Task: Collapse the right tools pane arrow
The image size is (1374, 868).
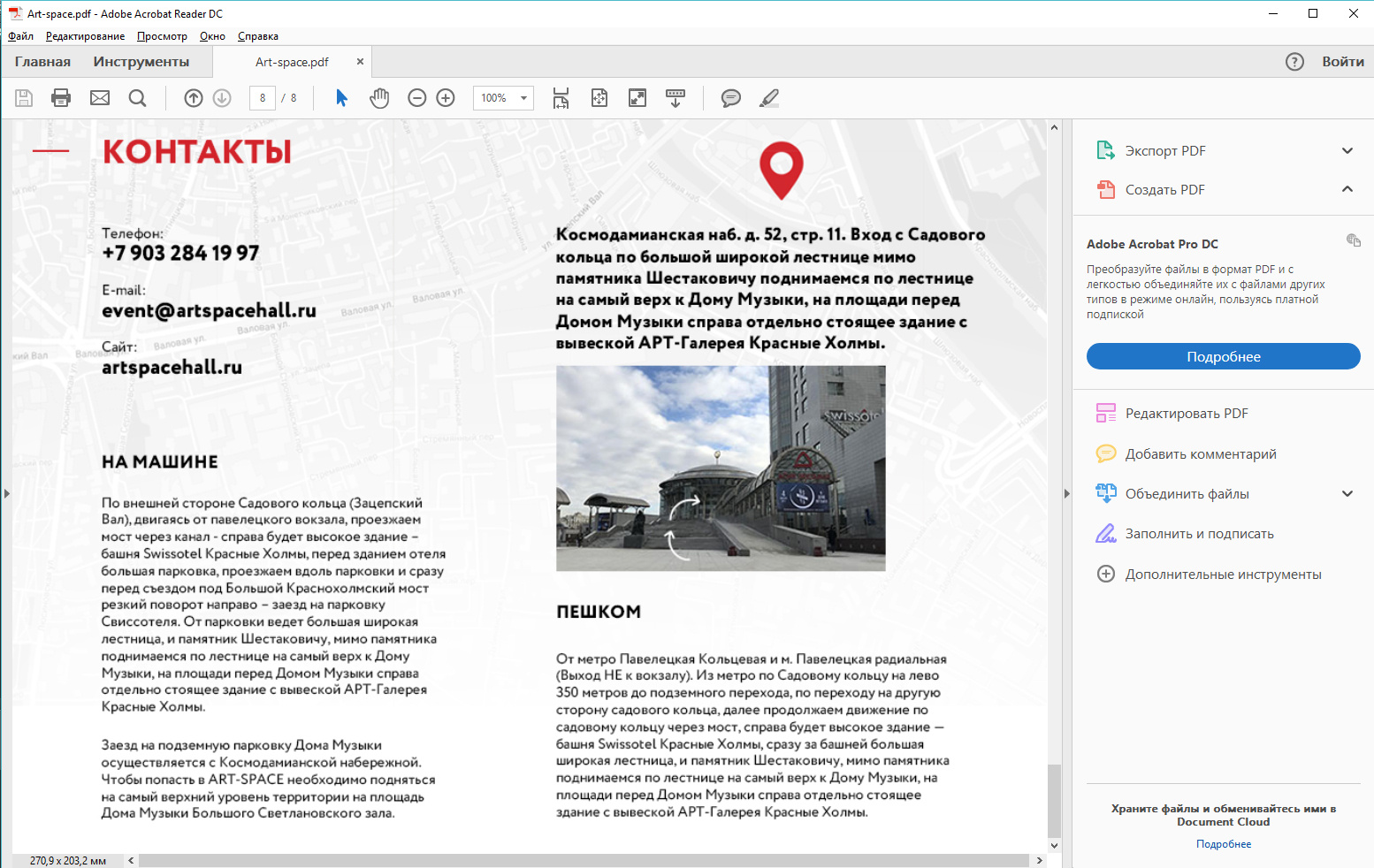Action: [1066, 493]
